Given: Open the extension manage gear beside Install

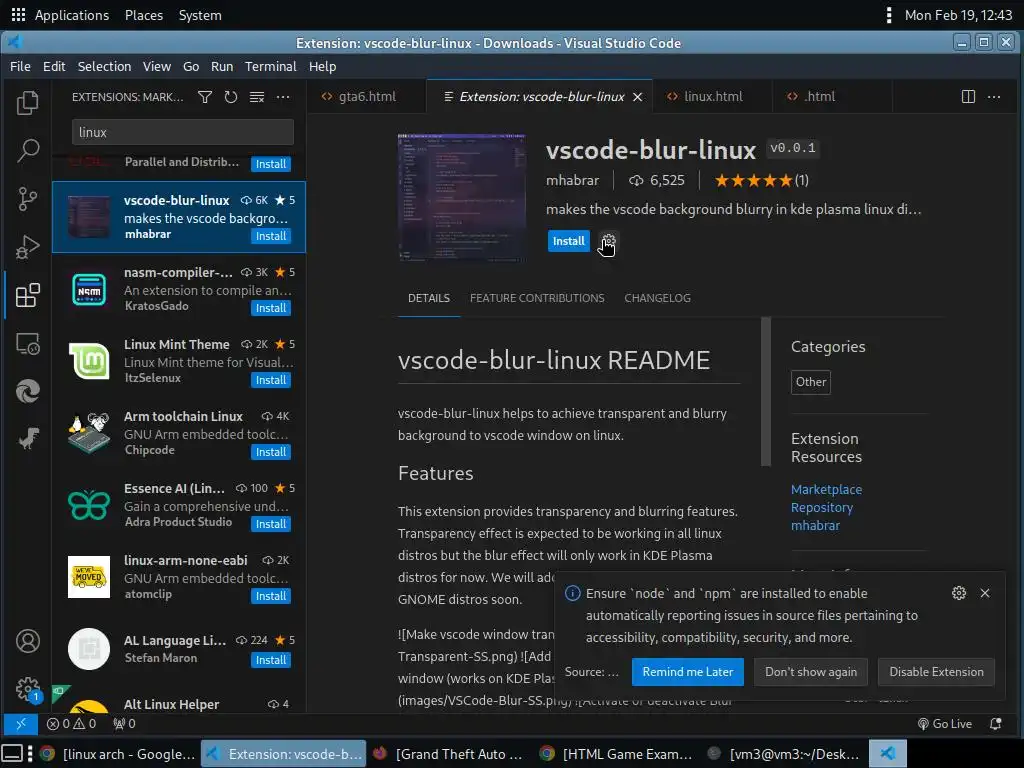Looking at the screenshot, I should coord(608,241).
